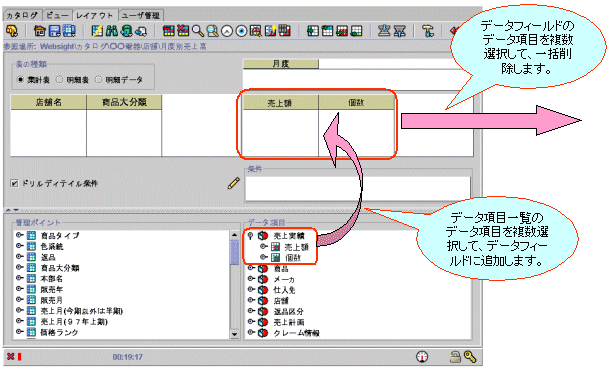The height and width of the screenshot is (368, 609).
Task: Expand the 商品タイプ management point
Action: 19,235
